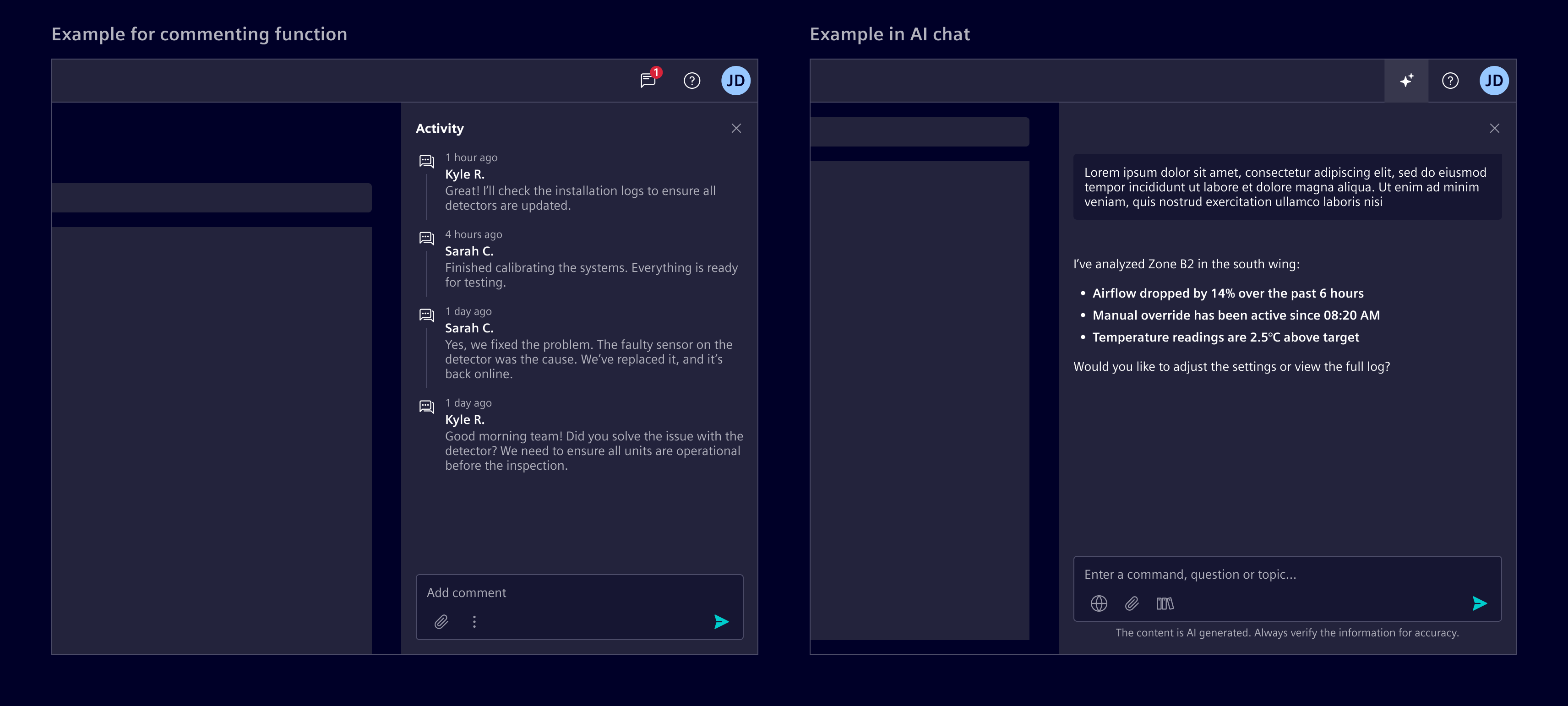Close the AI chat panel
Image resolution: width=1568 pixels, height=706 pixels.
coord(1495,128)
